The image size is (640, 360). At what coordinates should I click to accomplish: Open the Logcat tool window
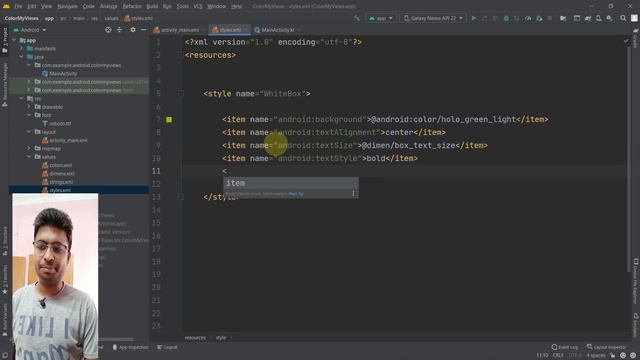[x=167, y=347]
